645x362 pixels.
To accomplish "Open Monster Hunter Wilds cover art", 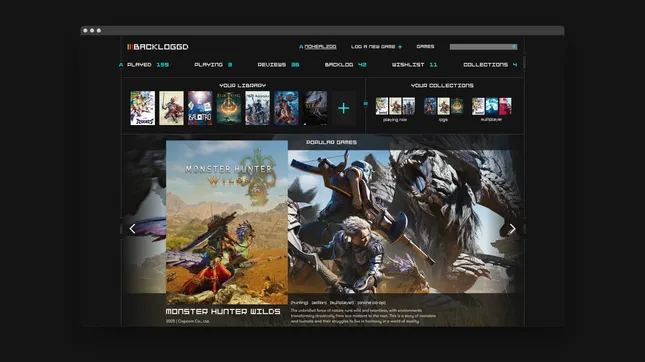I will click(x=227, y=222).
